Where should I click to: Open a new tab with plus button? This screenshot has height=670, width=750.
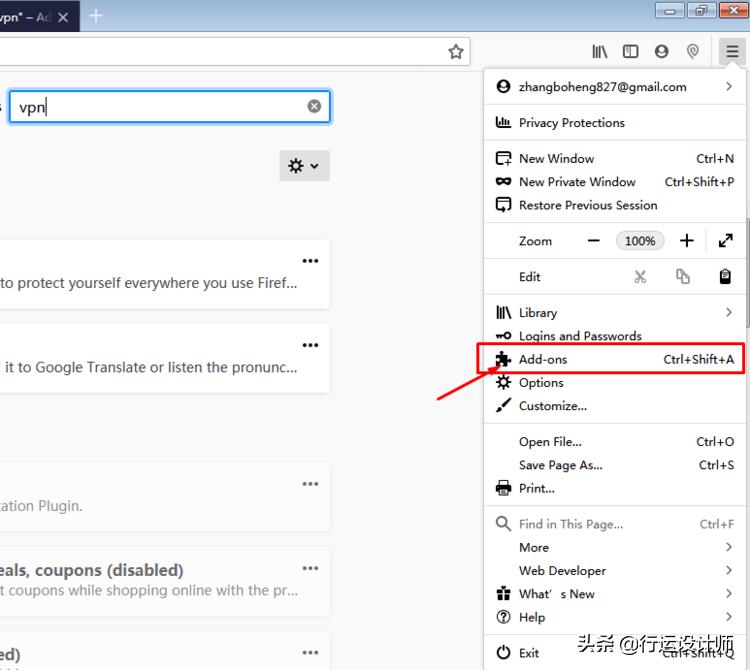pos(96,16)
